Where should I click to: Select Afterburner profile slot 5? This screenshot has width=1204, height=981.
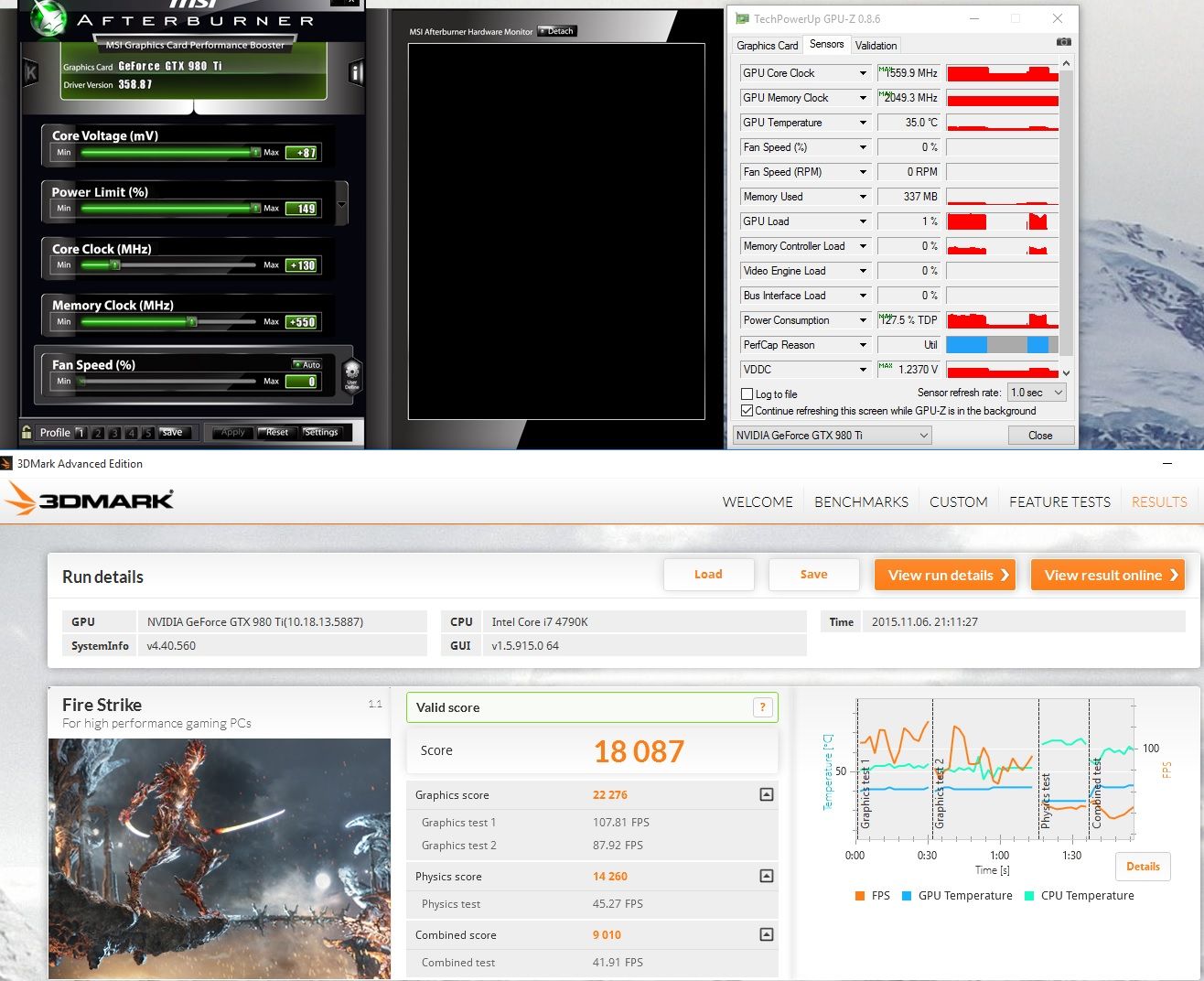click(147, 433)
